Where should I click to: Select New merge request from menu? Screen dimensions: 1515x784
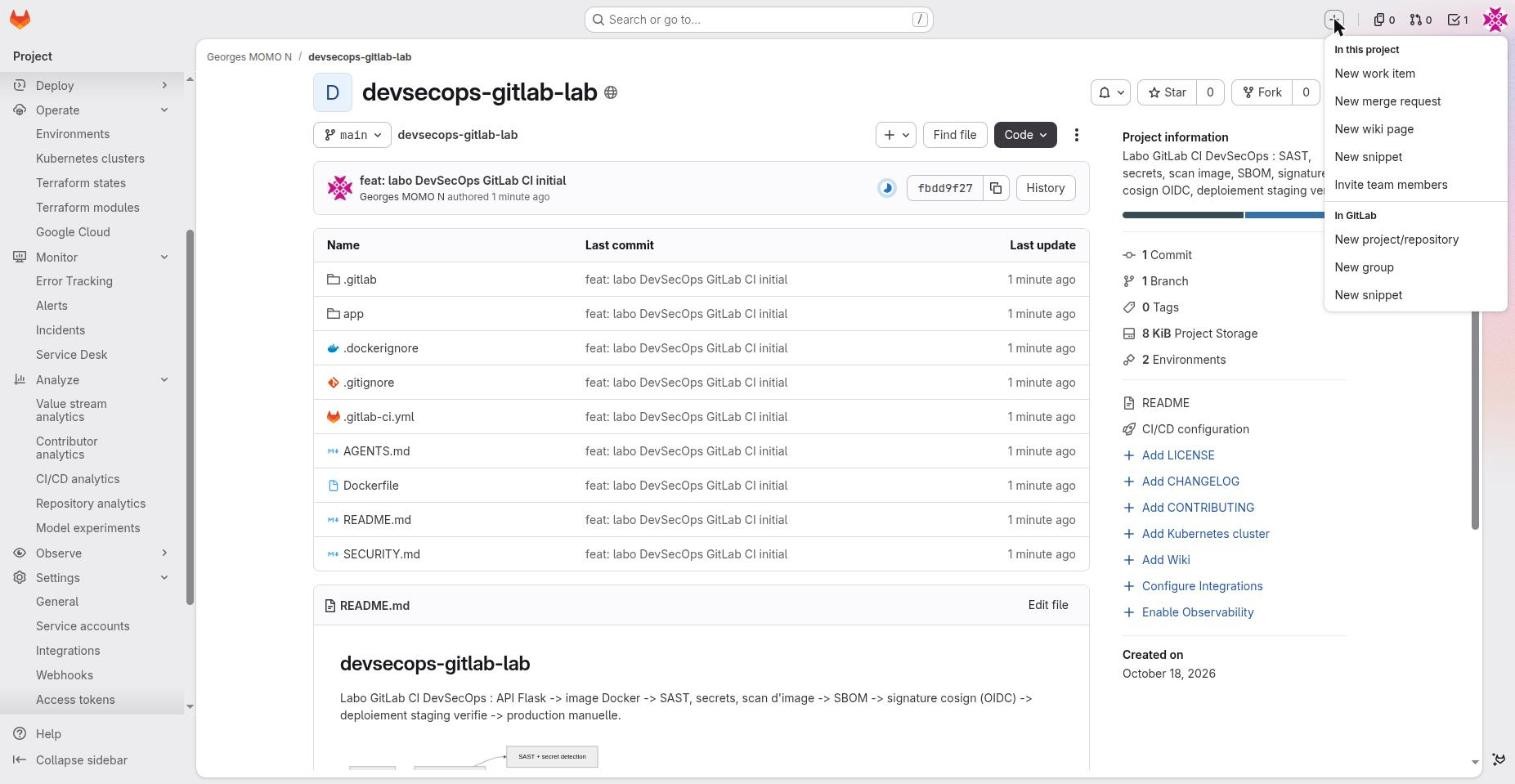click(x=1415, y=101)
